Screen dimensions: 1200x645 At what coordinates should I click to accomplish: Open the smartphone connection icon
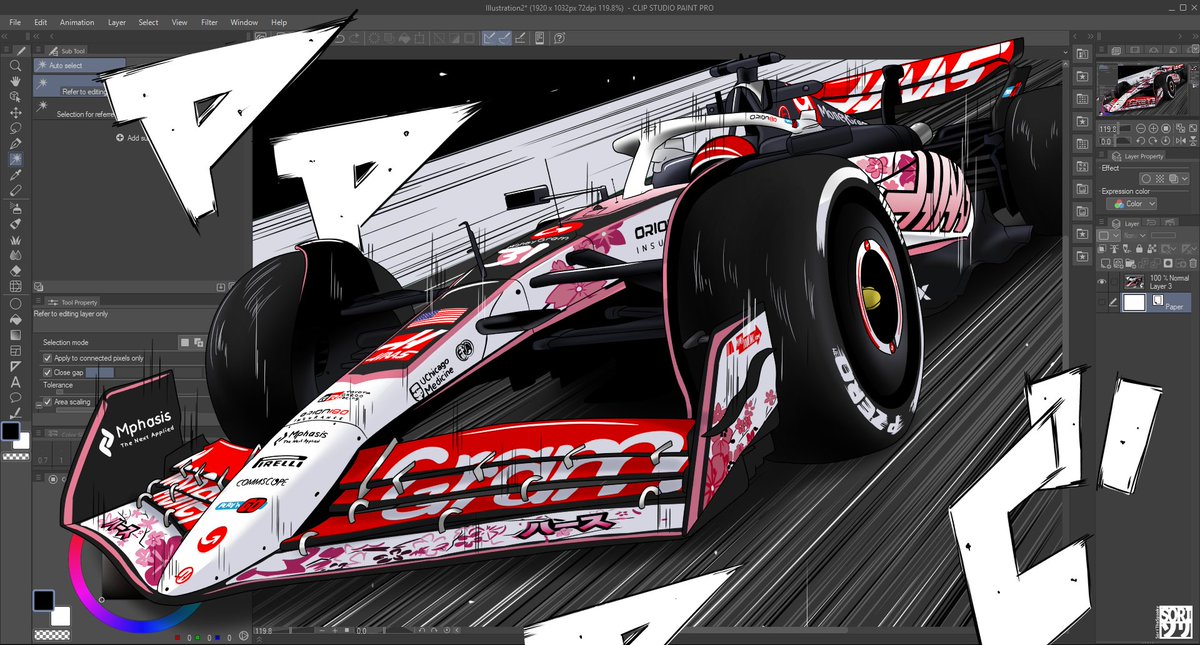(539, 38)
